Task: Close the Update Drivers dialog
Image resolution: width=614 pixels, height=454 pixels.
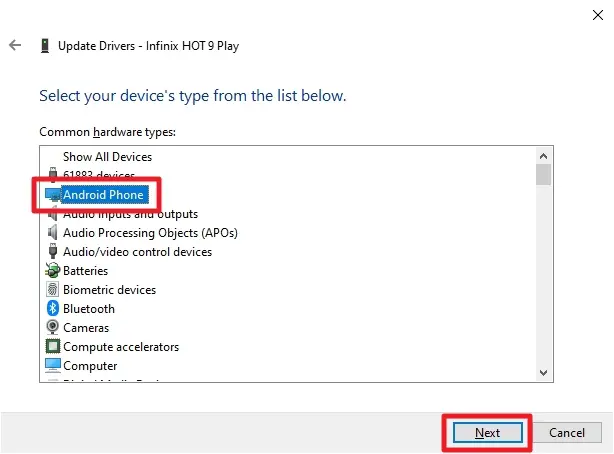Action: 598,15
